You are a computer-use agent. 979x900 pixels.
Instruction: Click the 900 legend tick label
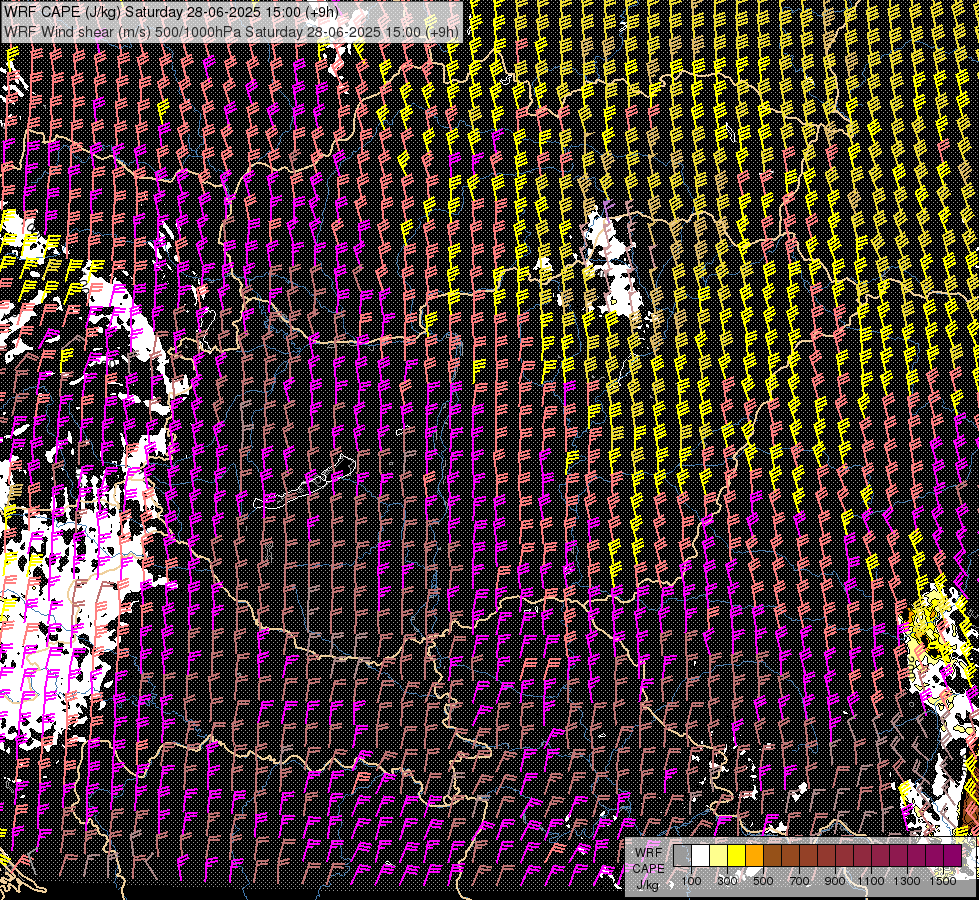[x=835, y=881]
